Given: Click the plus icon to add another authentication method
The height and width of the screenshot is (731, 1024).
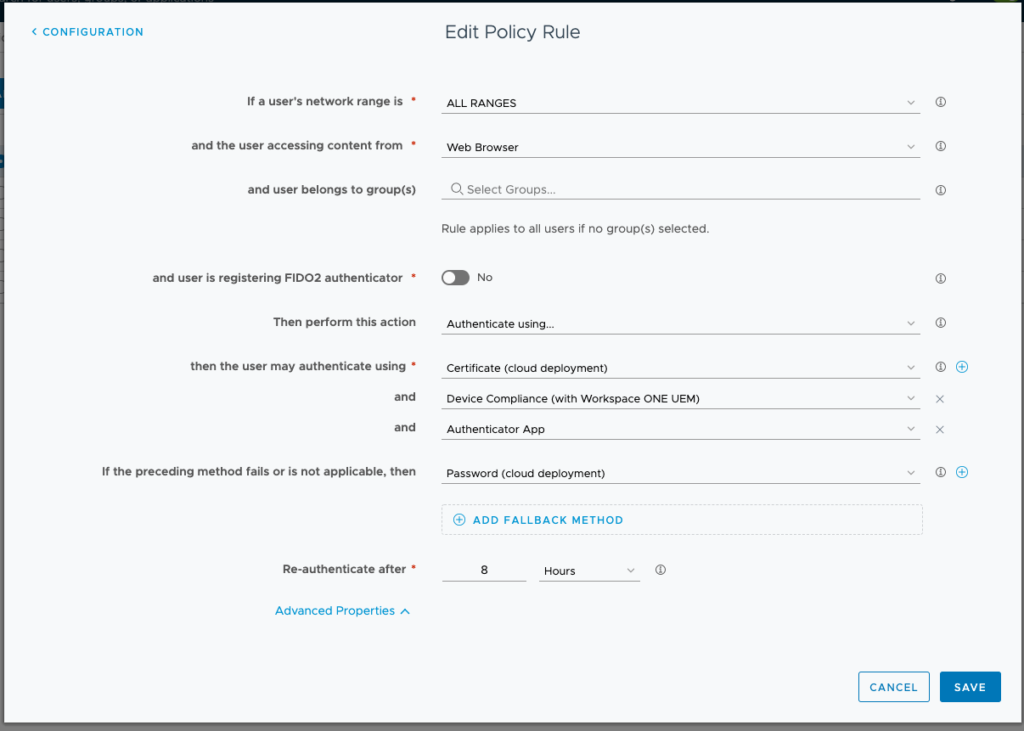Looking at the screenshot, I should [x=962, y=366].
